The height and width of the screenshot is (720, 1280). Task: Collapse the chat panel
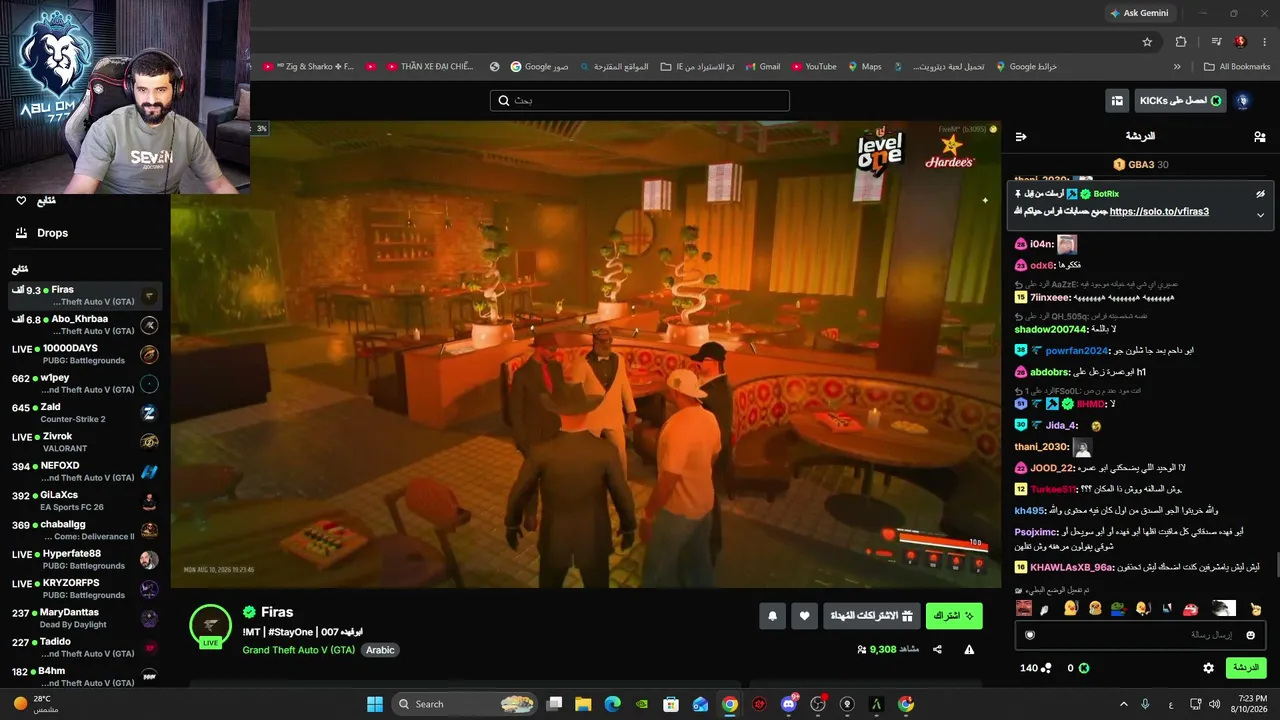(1021, 136)
